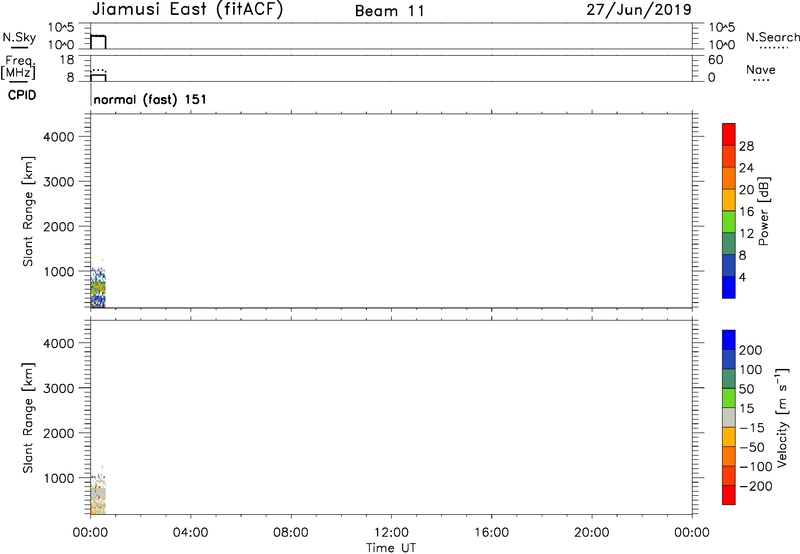
Task: Click the 'Slant Range [km]' label of the velocity panel
Action: [x=28, y=418]
